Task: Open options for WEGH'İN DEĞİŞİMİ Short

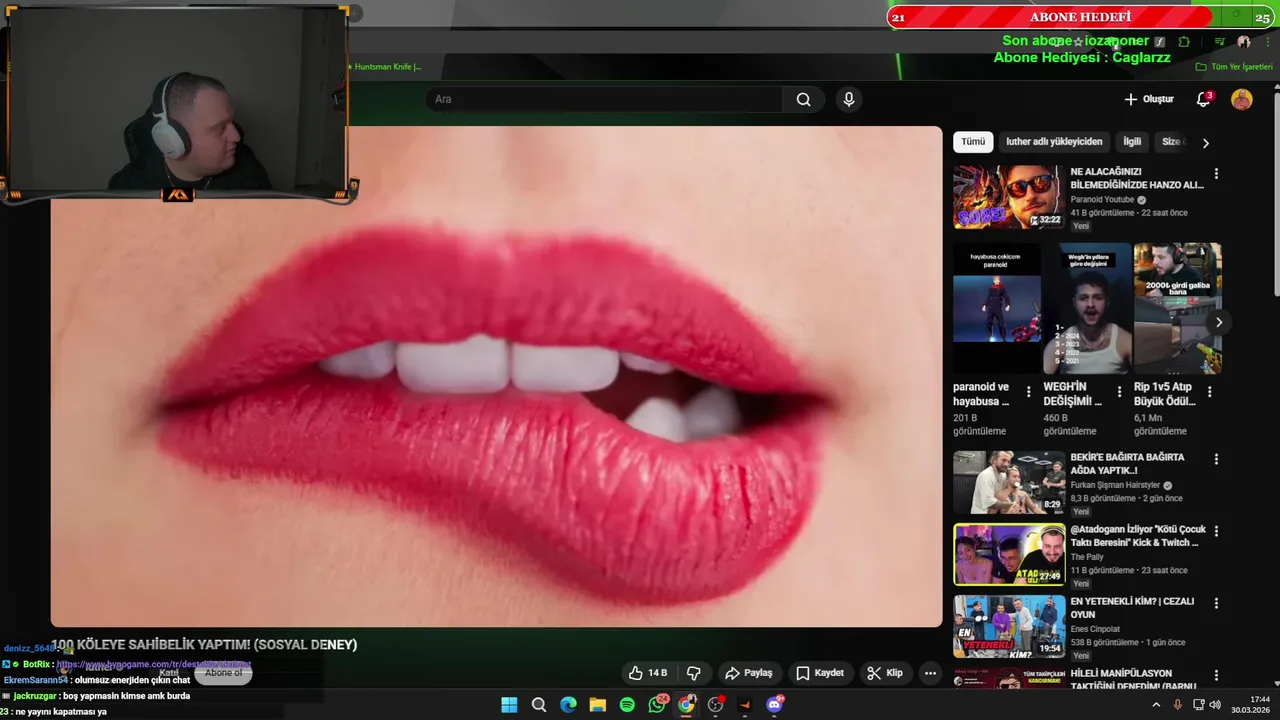Action: [x=1119, y=392]
